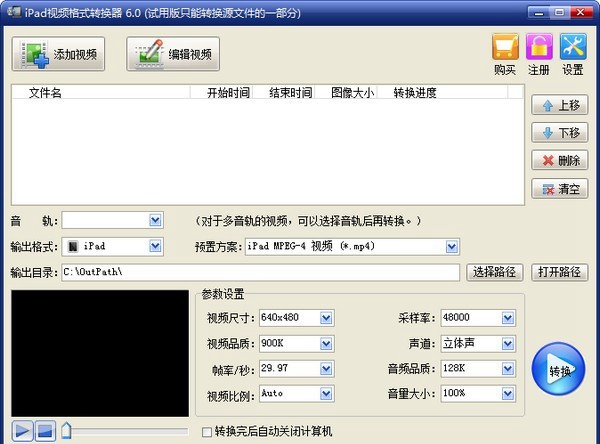The width and height of the screenshot is (600, 444).
Task: Clear the list with 清空
Action: click(559, 188)
